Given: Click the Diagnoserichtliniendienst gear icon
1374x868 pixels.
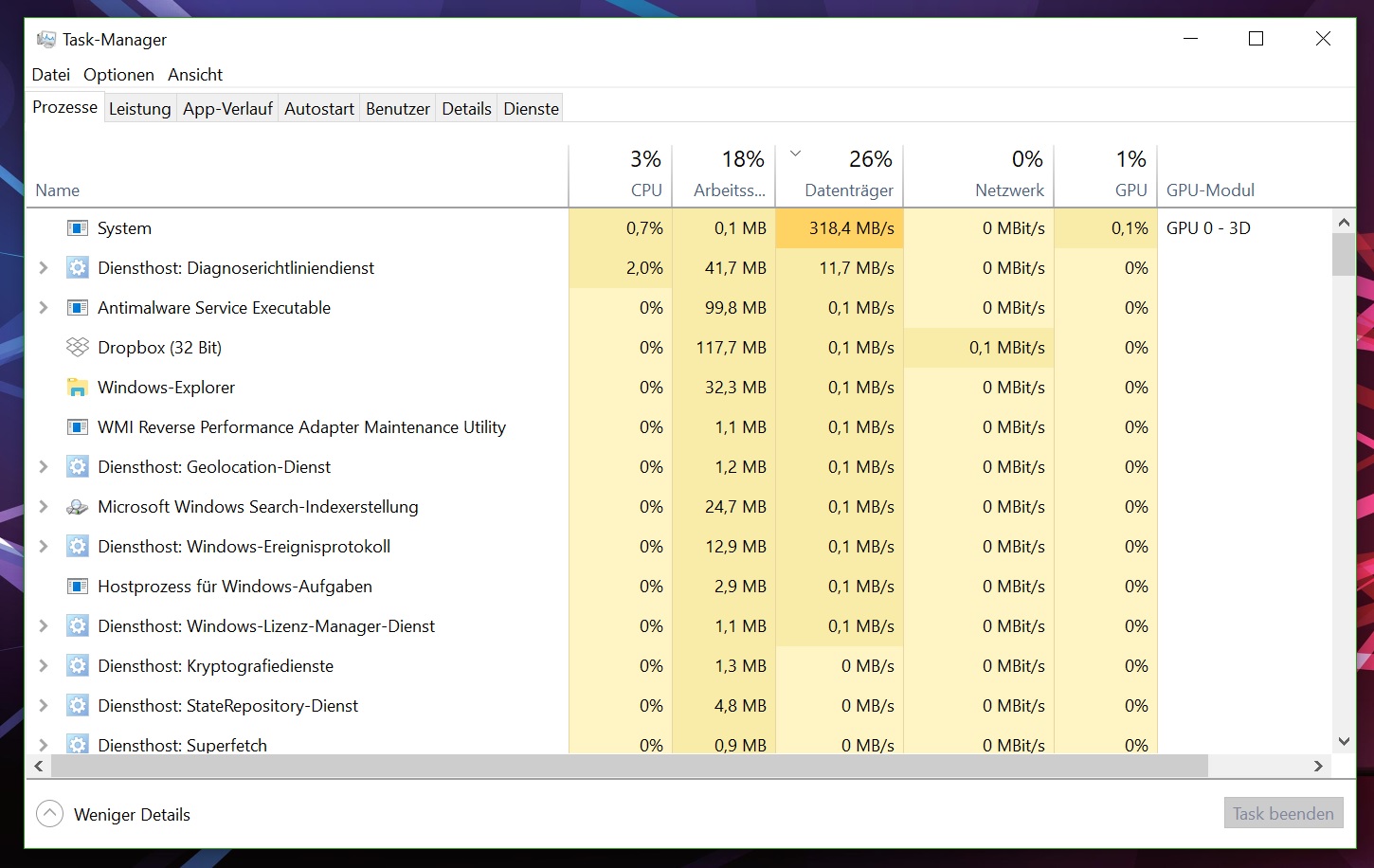Looking at the screenshot, I should (x=78, y=268).
